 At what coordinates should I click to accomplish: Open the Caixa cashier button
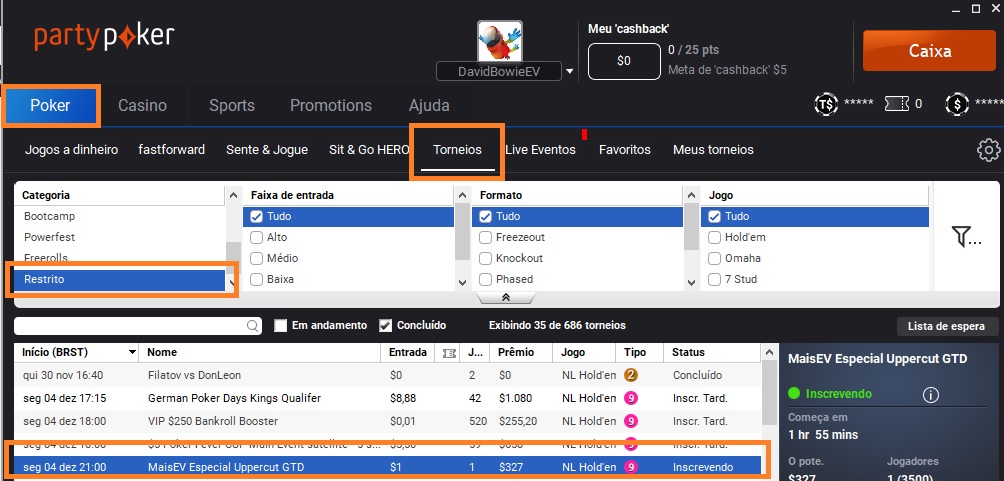[x=929, y=51]
